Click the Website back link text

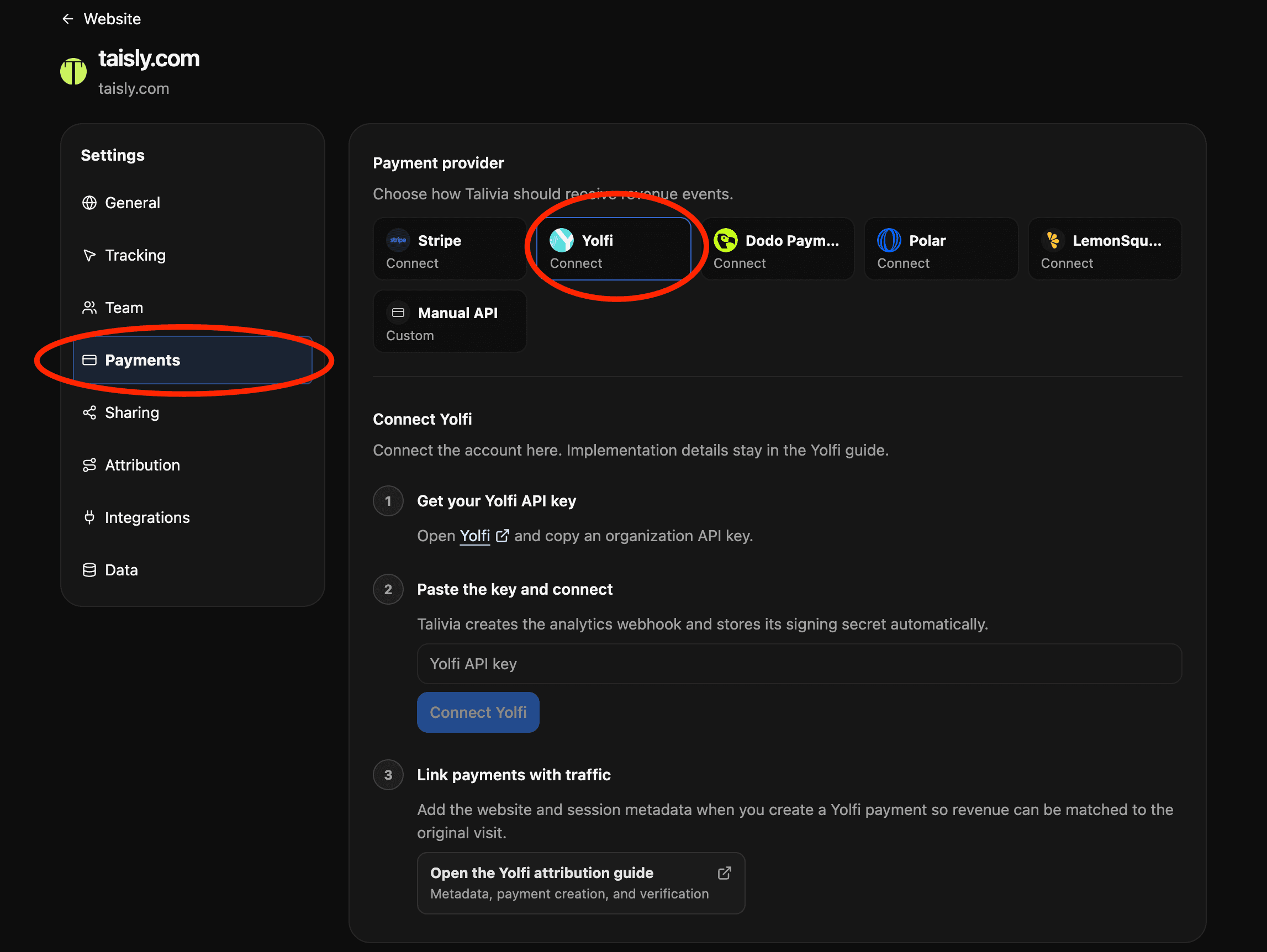click(112, 19)
